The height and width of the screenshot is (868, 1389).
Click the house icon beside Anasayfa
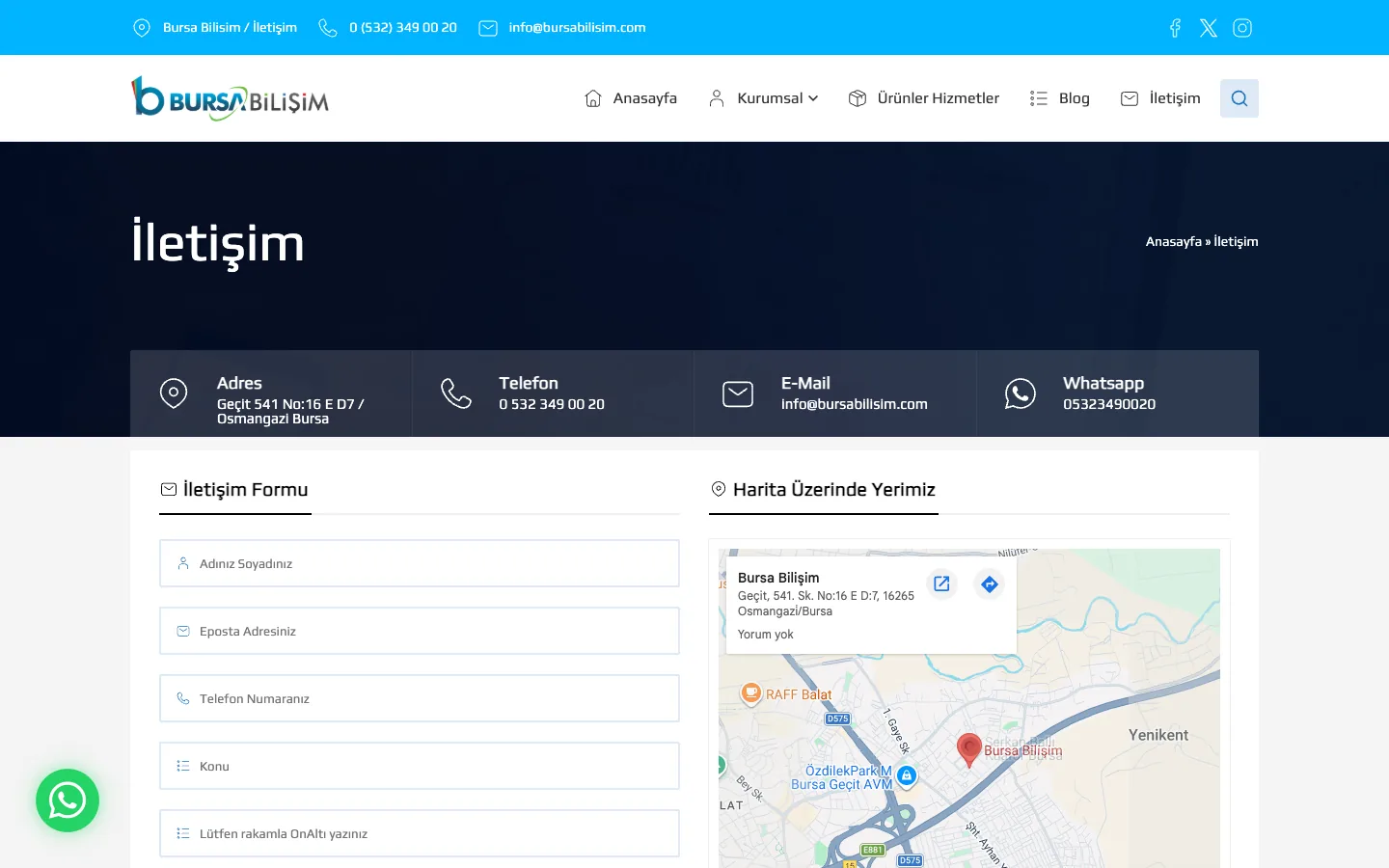(593, 98)
